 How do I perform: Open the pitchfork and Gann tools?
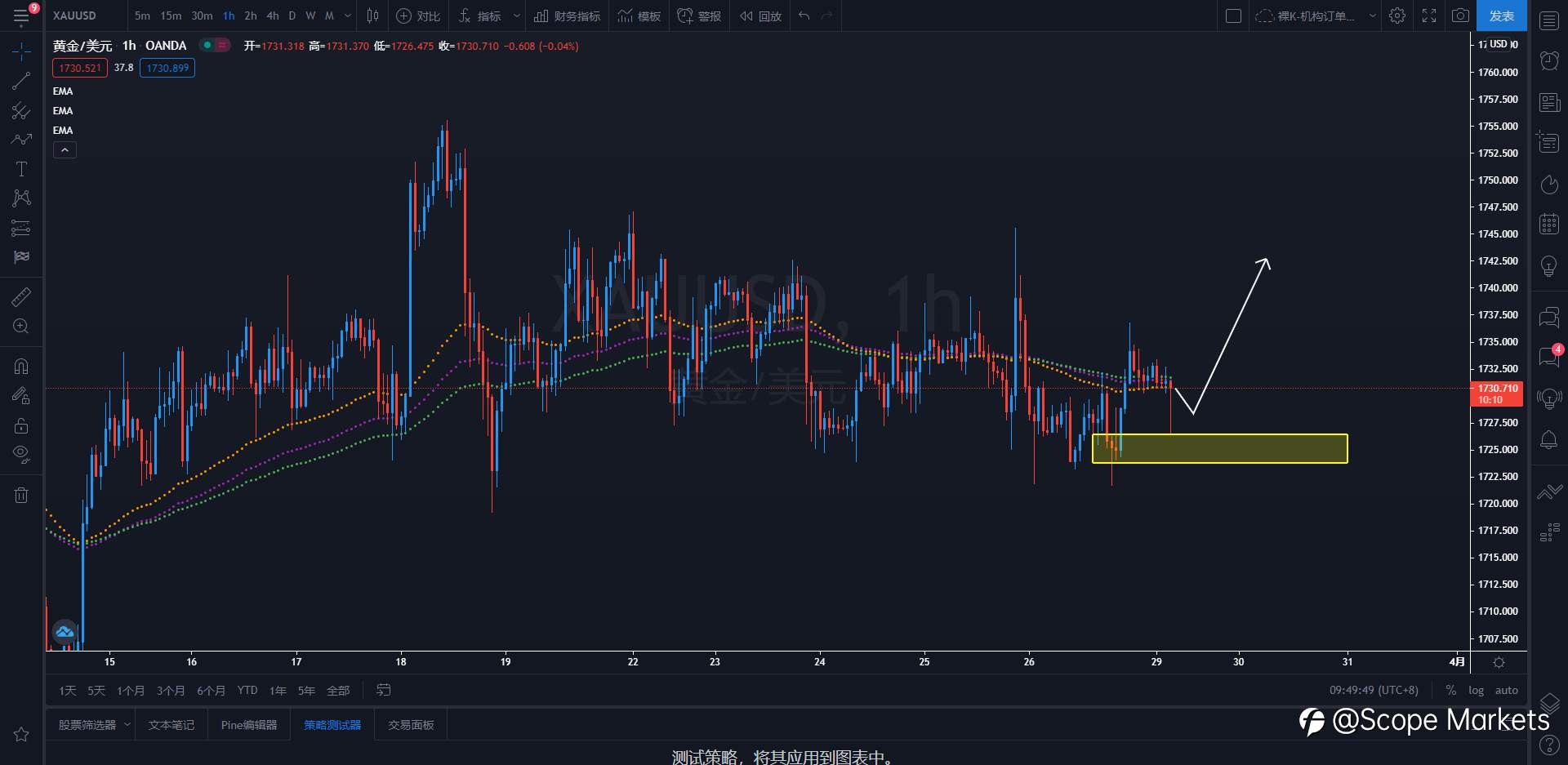pos(21,110)
